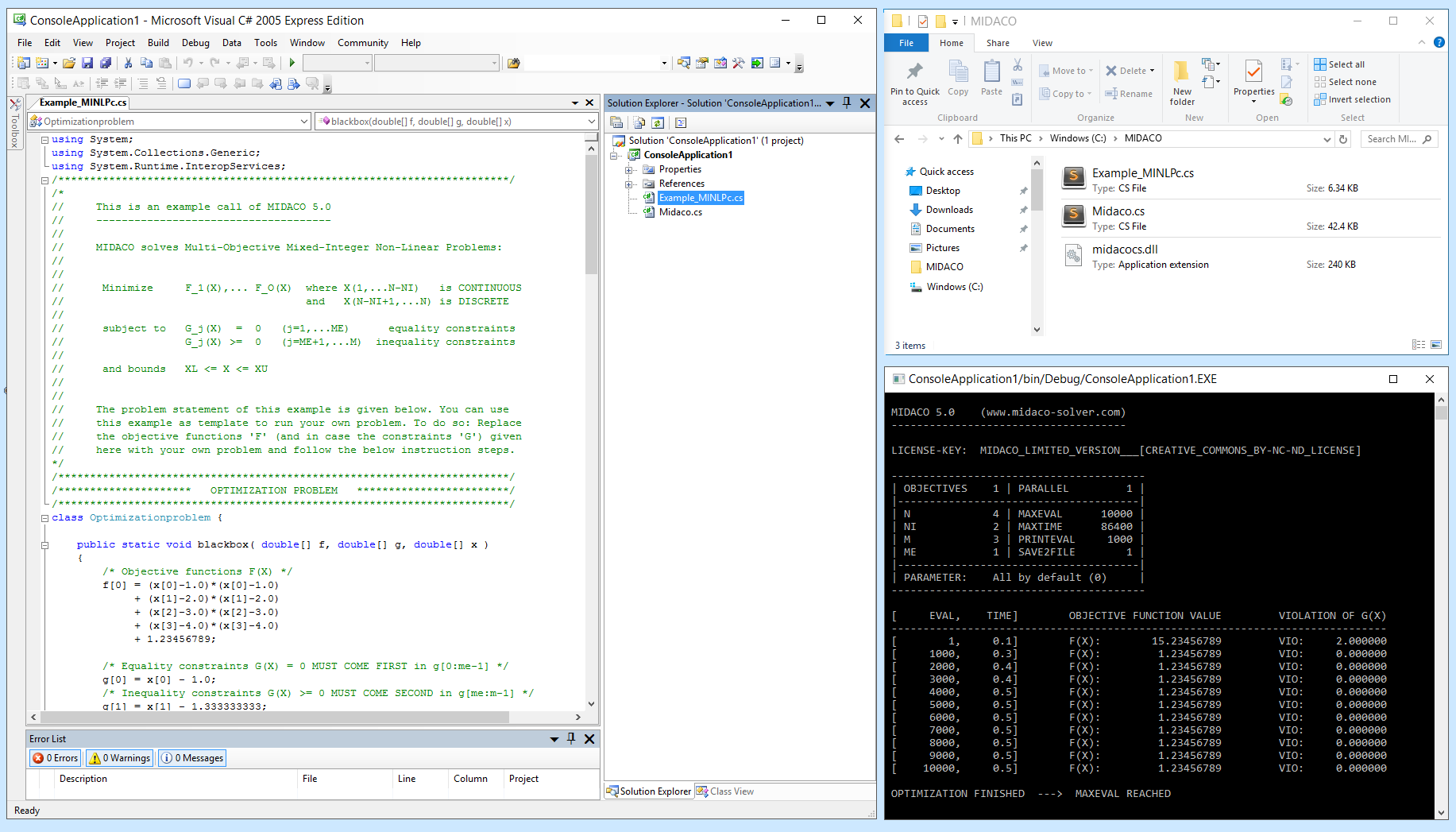The image size is (1456, 832).
Task: Select Downloads in Quick access list
Action: point(949,210)
